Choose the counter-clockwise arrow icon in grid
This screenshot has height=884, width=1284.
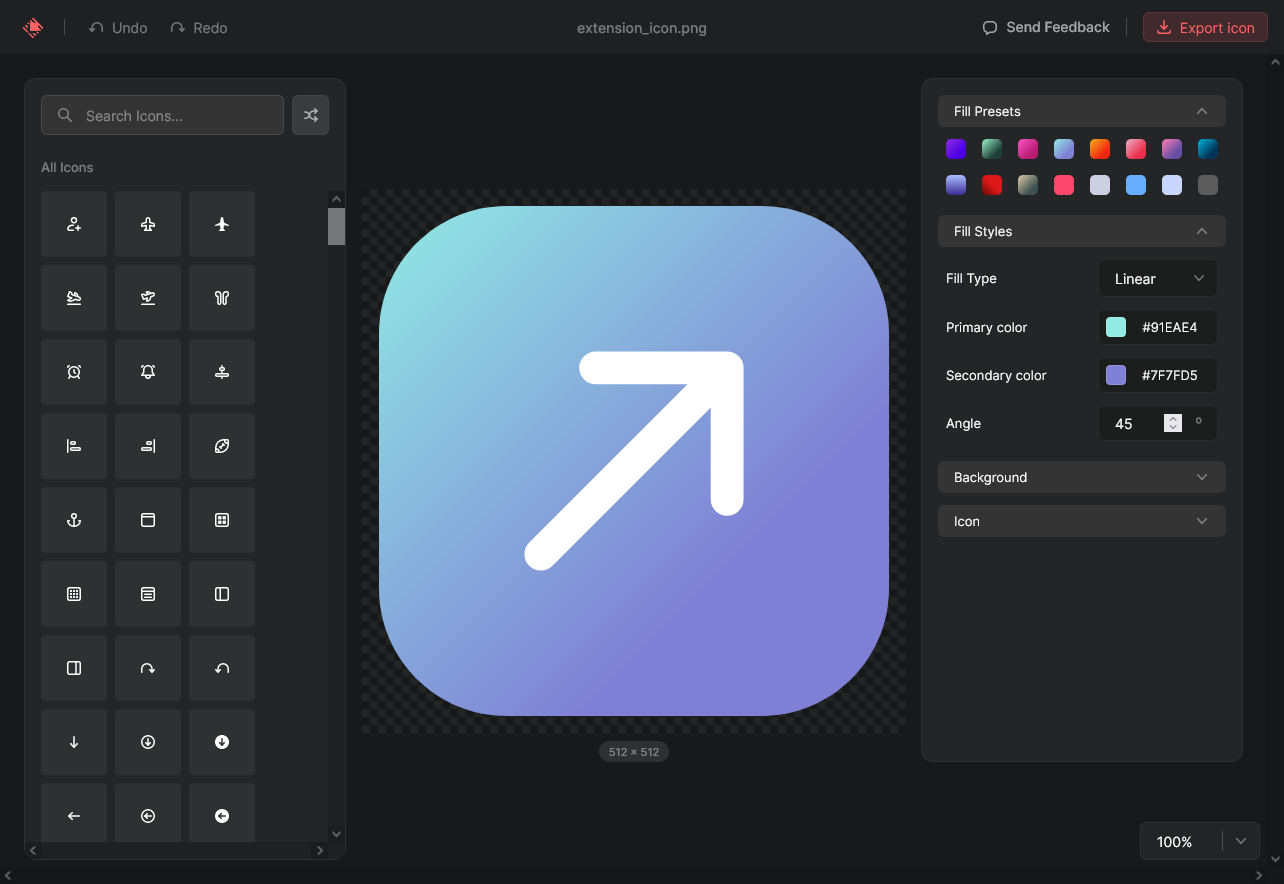pos(222,668)
